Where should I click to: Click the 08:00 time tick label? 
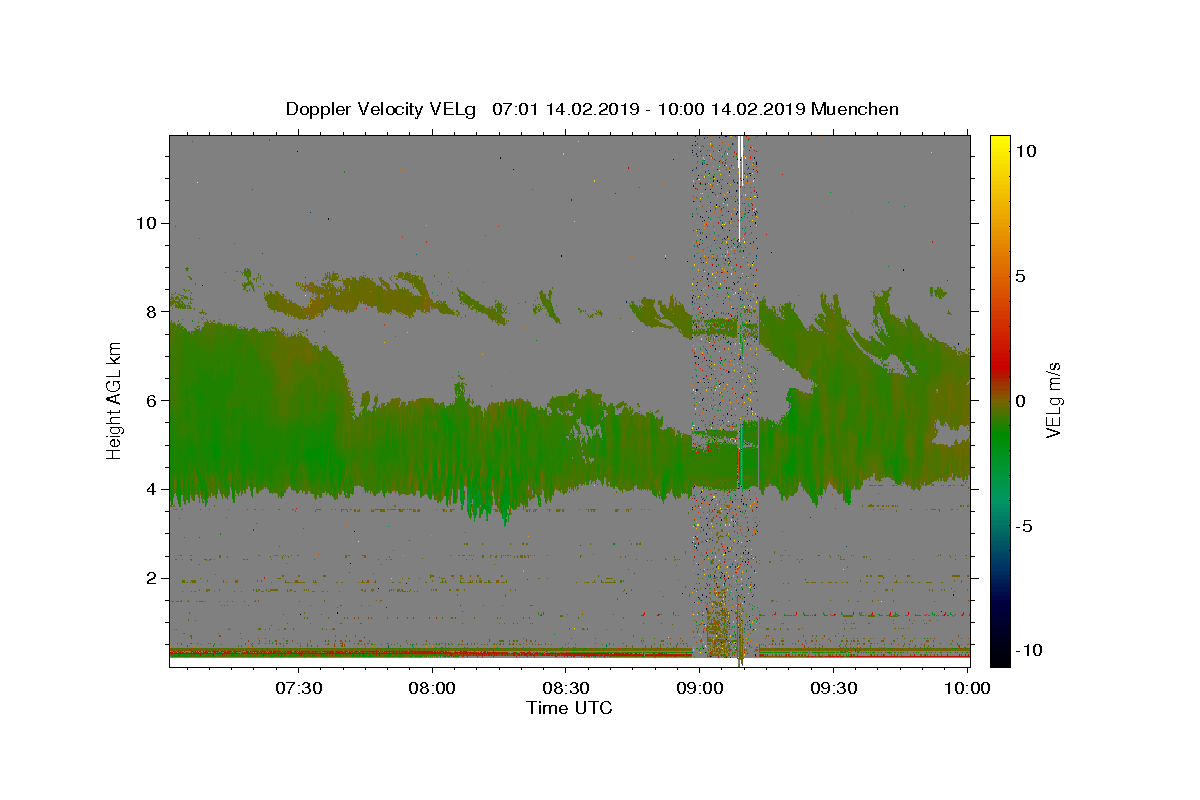(433, 688)
